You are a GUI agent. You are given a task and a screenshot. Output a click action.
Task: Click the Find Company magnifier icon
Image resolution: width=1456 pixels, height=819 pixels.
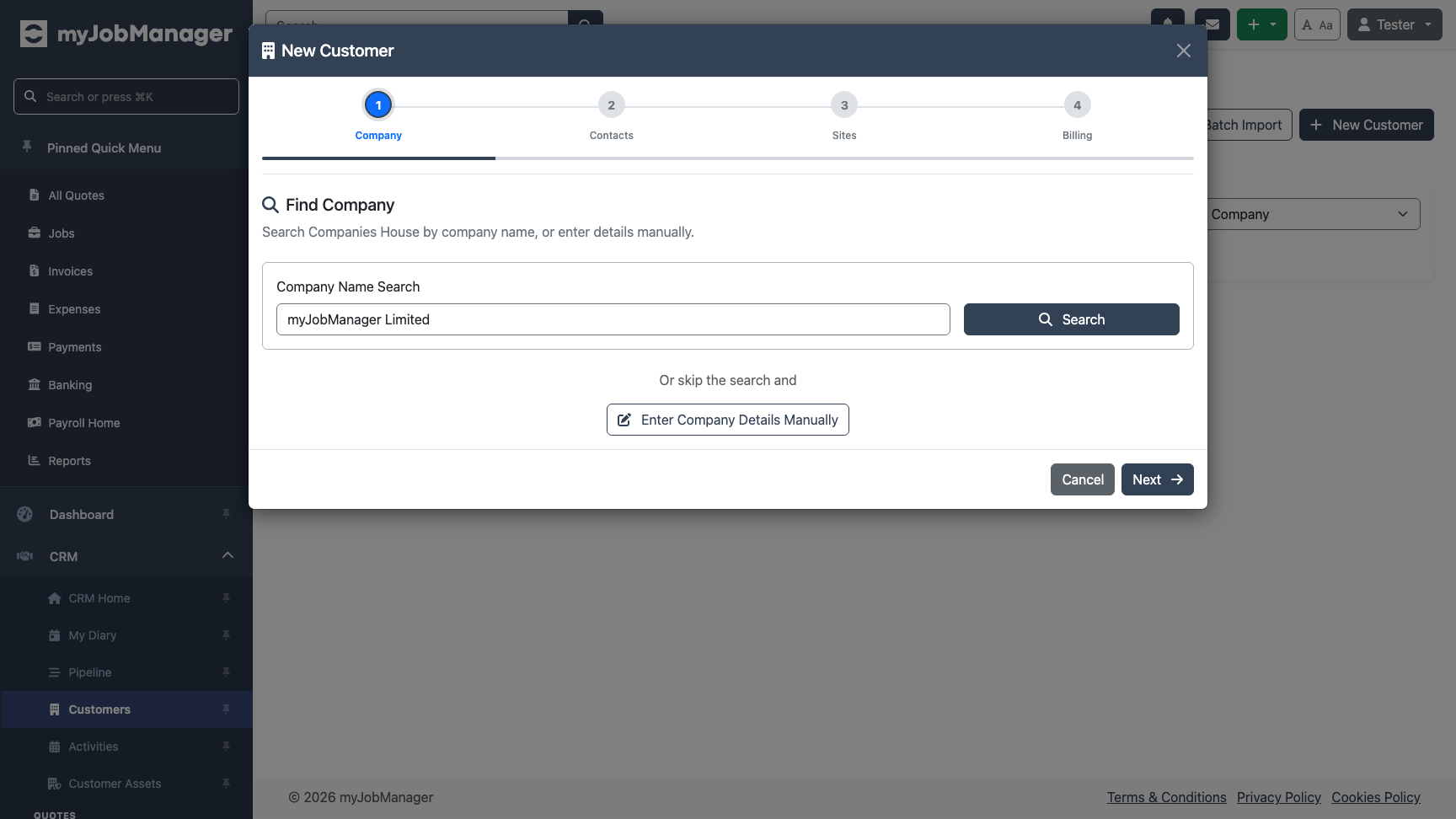(270, 205)
